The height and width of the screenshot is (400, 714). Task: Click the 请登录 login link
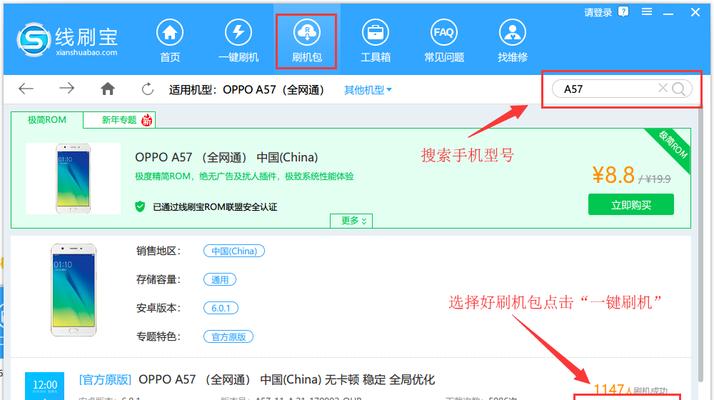point(598,12)
